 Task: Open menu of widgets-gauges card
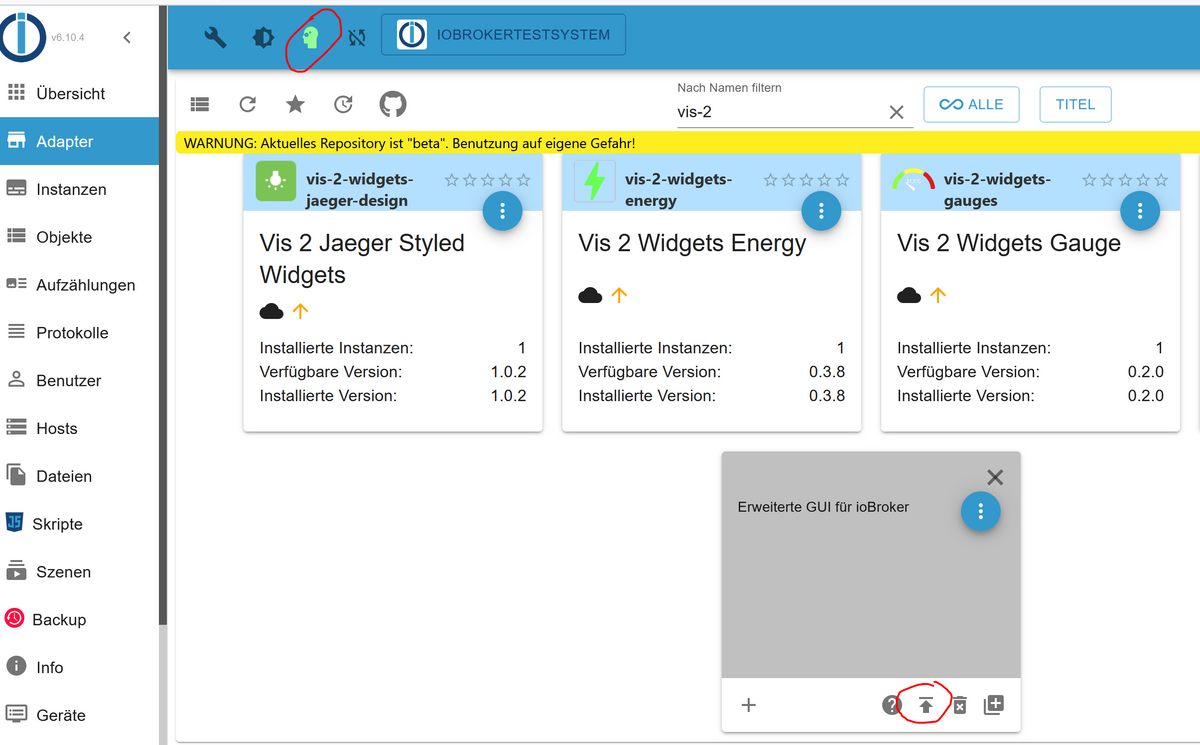coord(1140,211)
